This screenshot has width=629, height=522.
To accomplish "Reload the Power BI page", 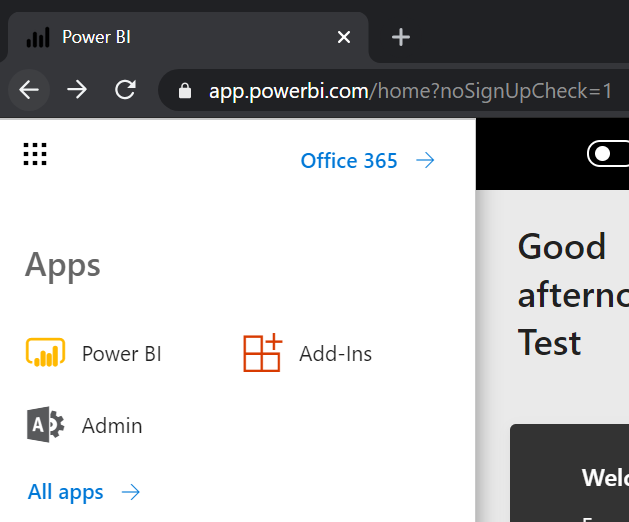I will [x=125, y=90].
